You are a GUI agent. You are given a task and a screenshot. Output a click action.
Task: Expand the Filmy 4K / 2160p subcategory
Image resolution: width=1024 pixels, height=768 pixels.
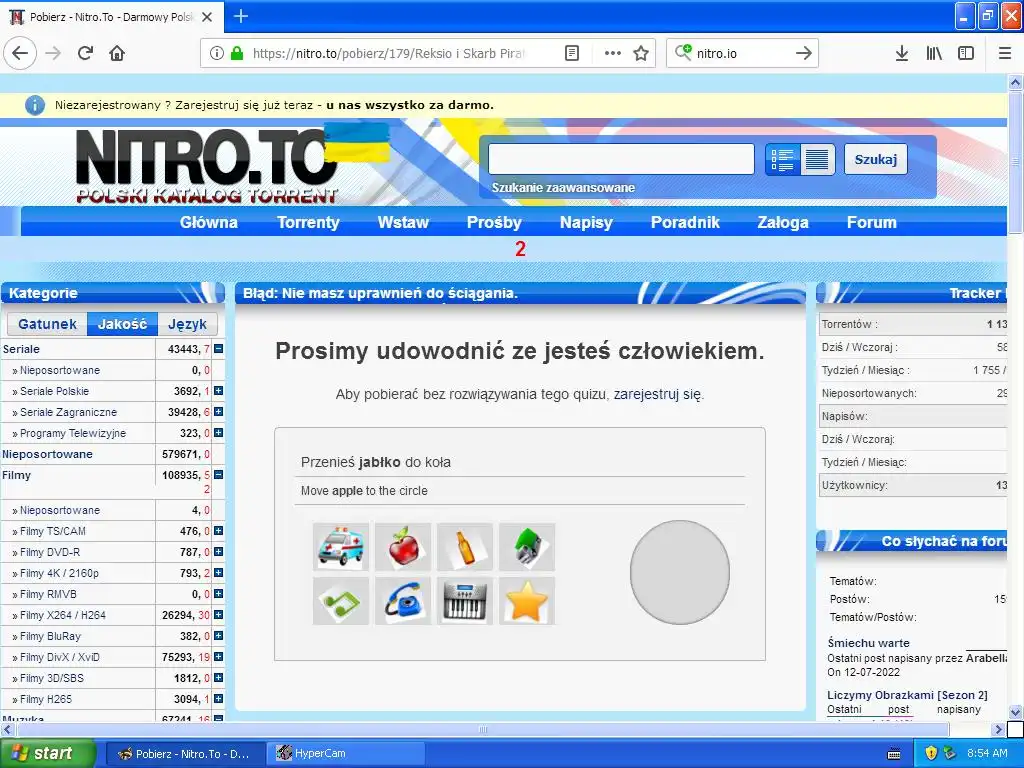tap(219, 573)
